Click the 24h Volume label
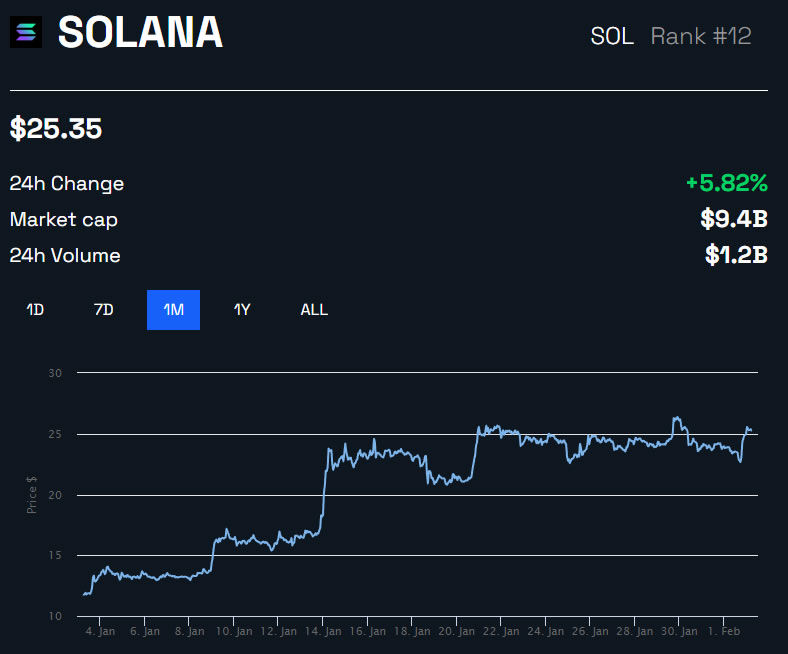This screenshot has width=788, height=654. pyautogui.click(x=65, y=256)
